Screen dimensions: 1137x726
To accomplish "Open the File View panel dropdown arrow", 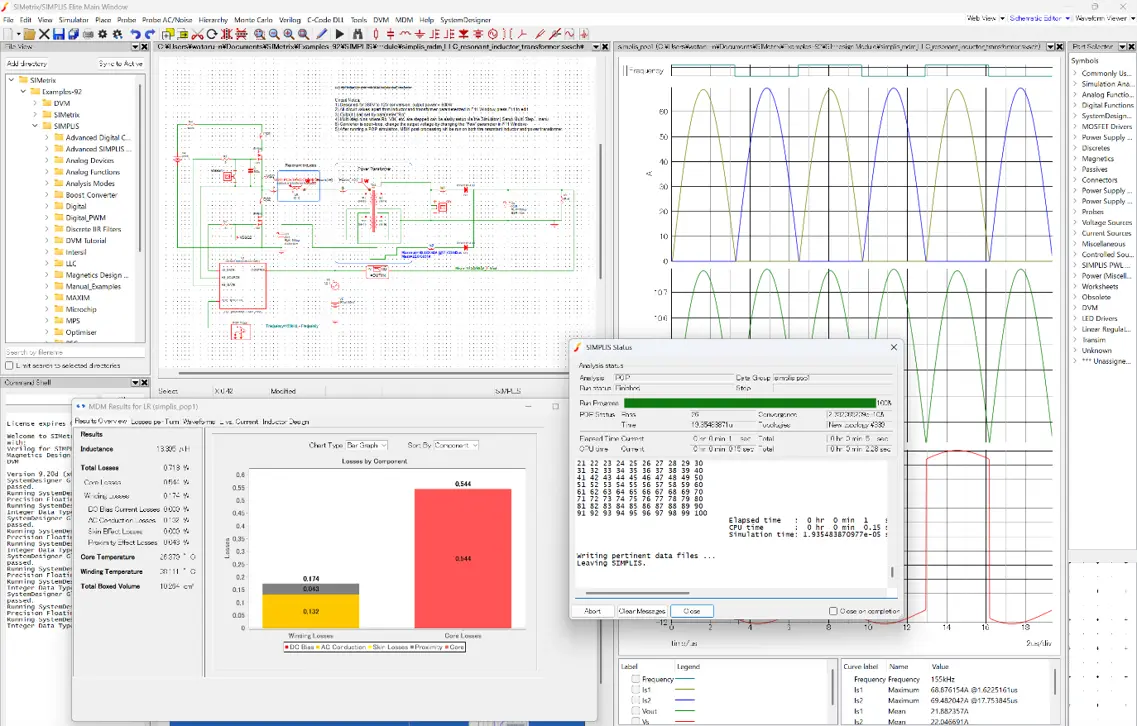I will pos(136,46).
